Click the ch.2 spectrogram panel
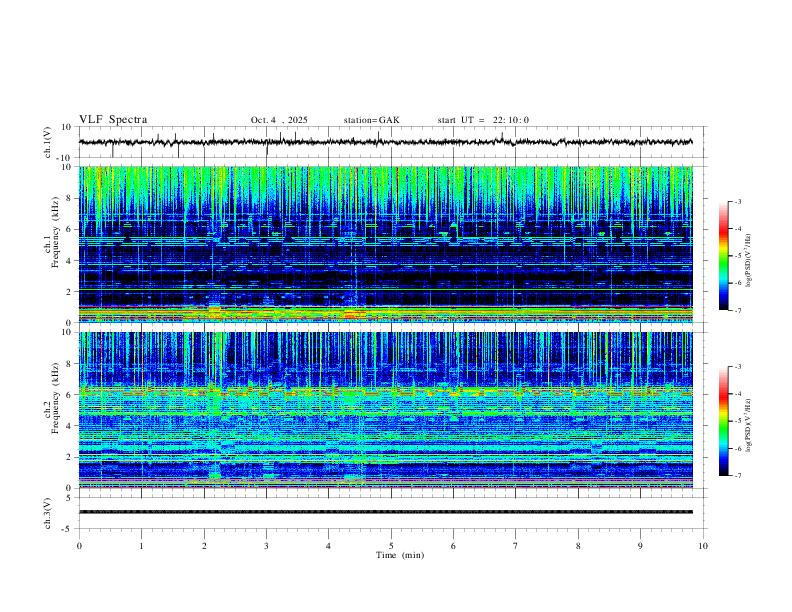Screen dimensions: 792x612 point(386,410)
